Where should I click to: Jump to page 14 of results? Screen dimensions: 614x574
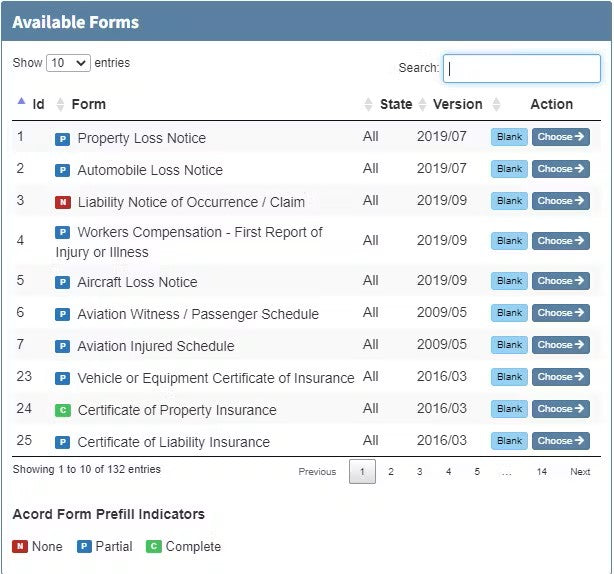[x=541, y=472]
